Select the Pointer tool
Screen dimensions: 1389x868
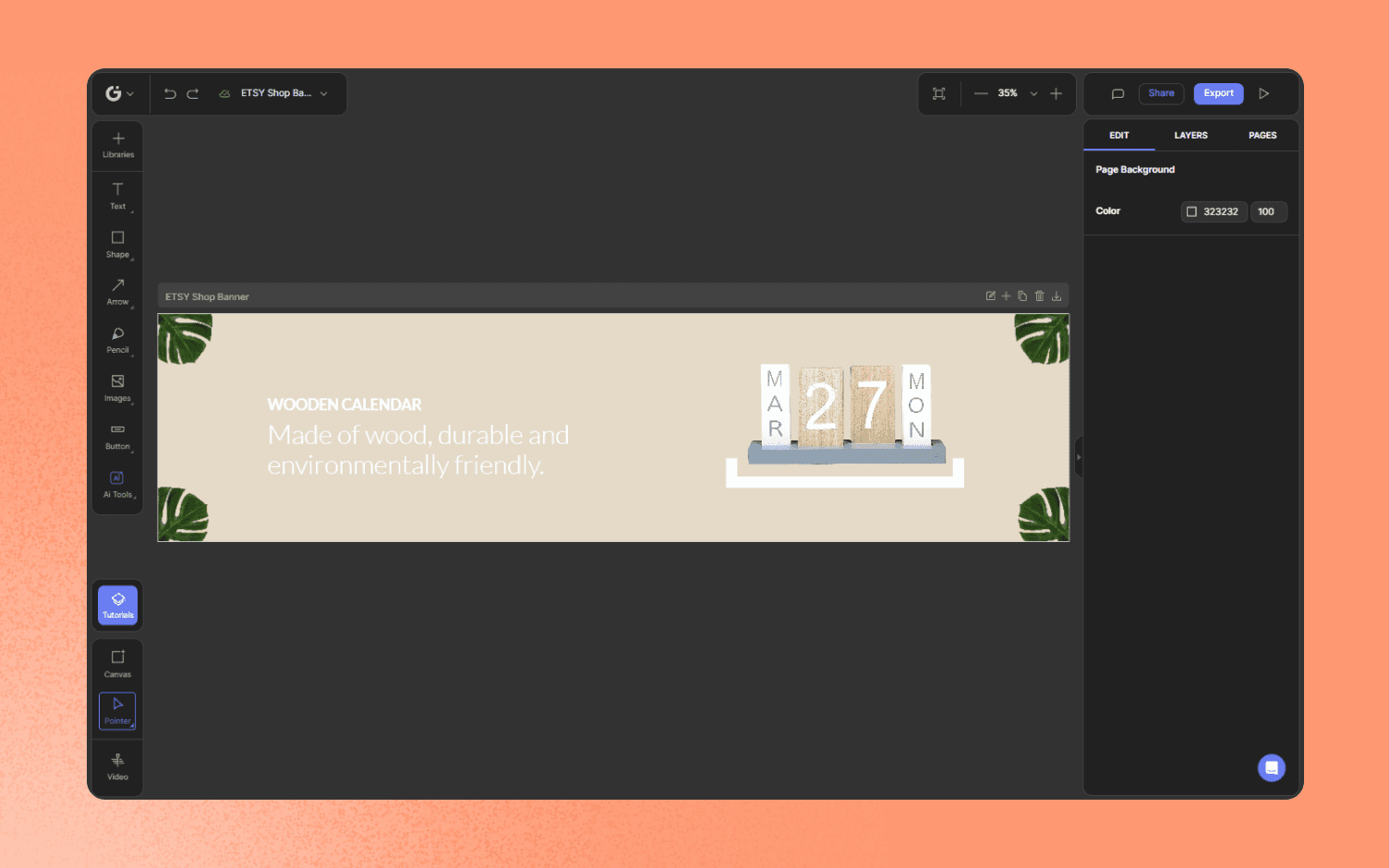tap(118, 711)
